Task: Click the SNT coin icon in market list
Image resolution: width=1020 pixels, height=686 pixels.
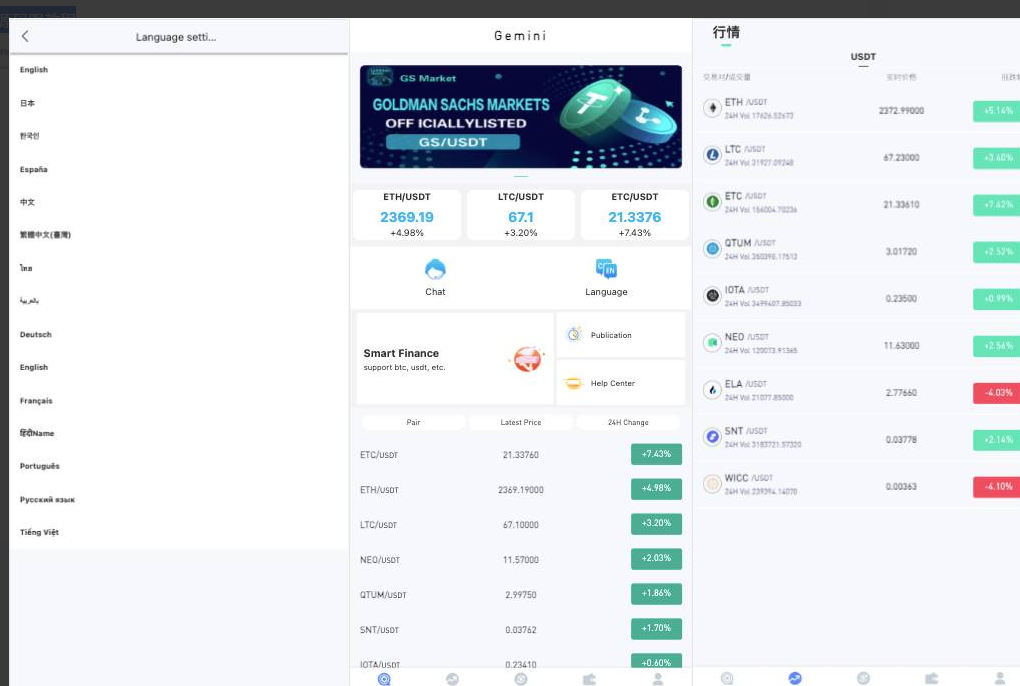Action: 712,437
